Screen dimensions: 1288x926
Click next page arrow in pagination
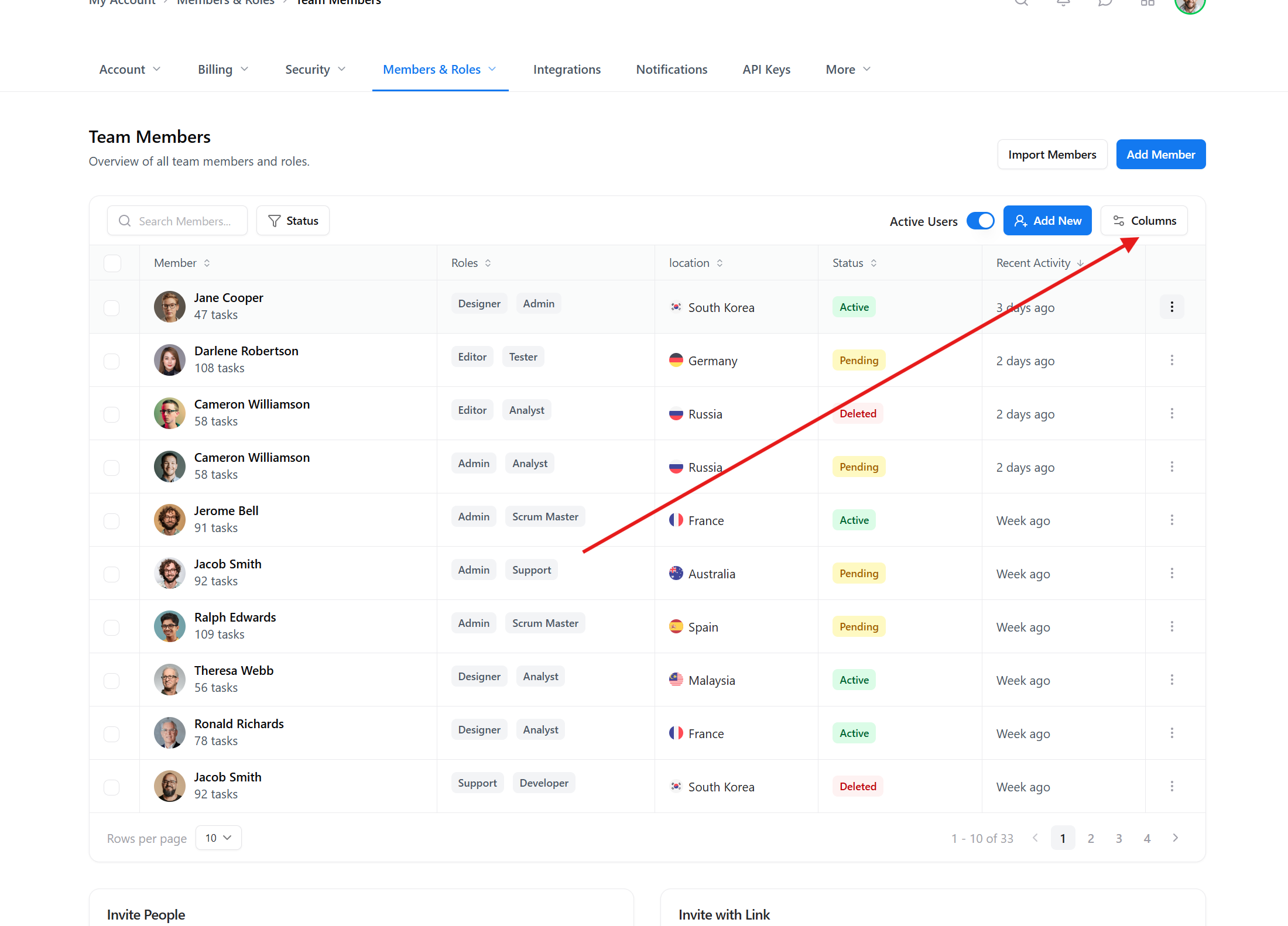pos(1175,838)
